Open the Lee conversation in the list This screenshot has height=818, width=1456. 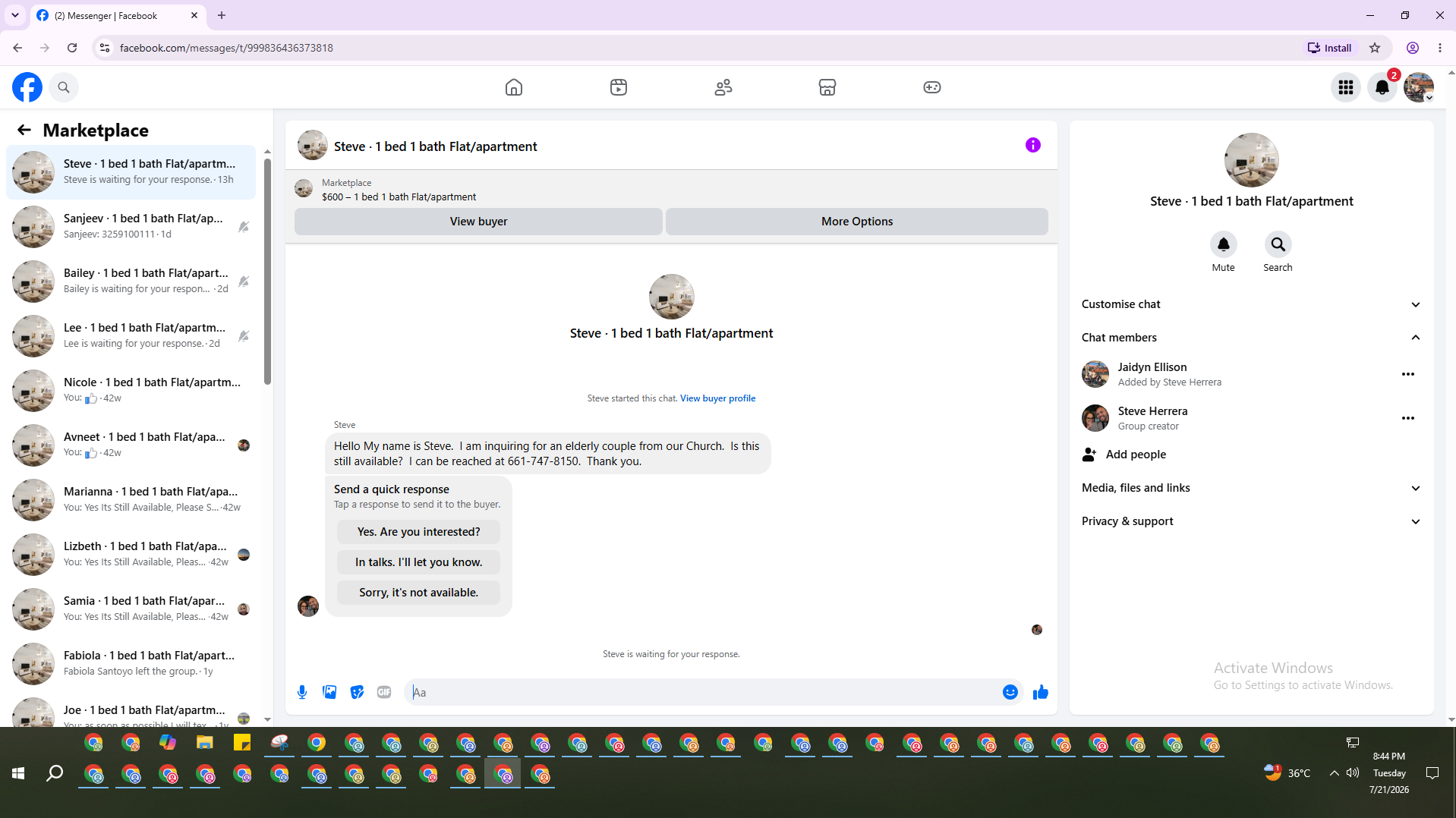pyautogui.click(x=131, y=336)
